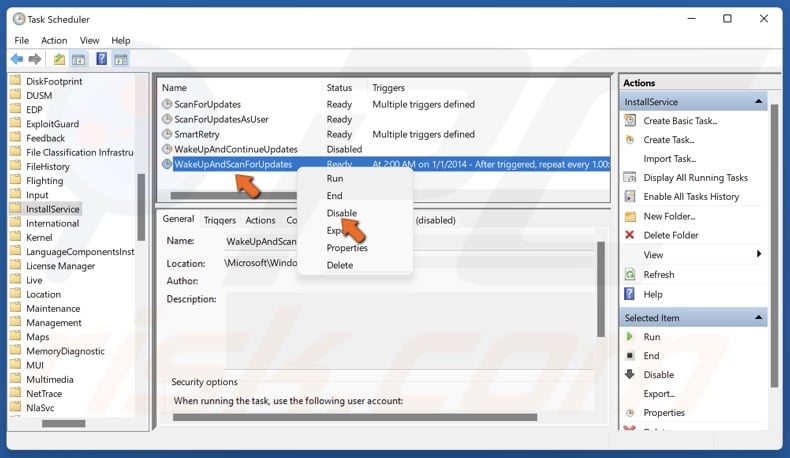
Task: Open the View menu in menu bar
Action: tap(89, 40)
